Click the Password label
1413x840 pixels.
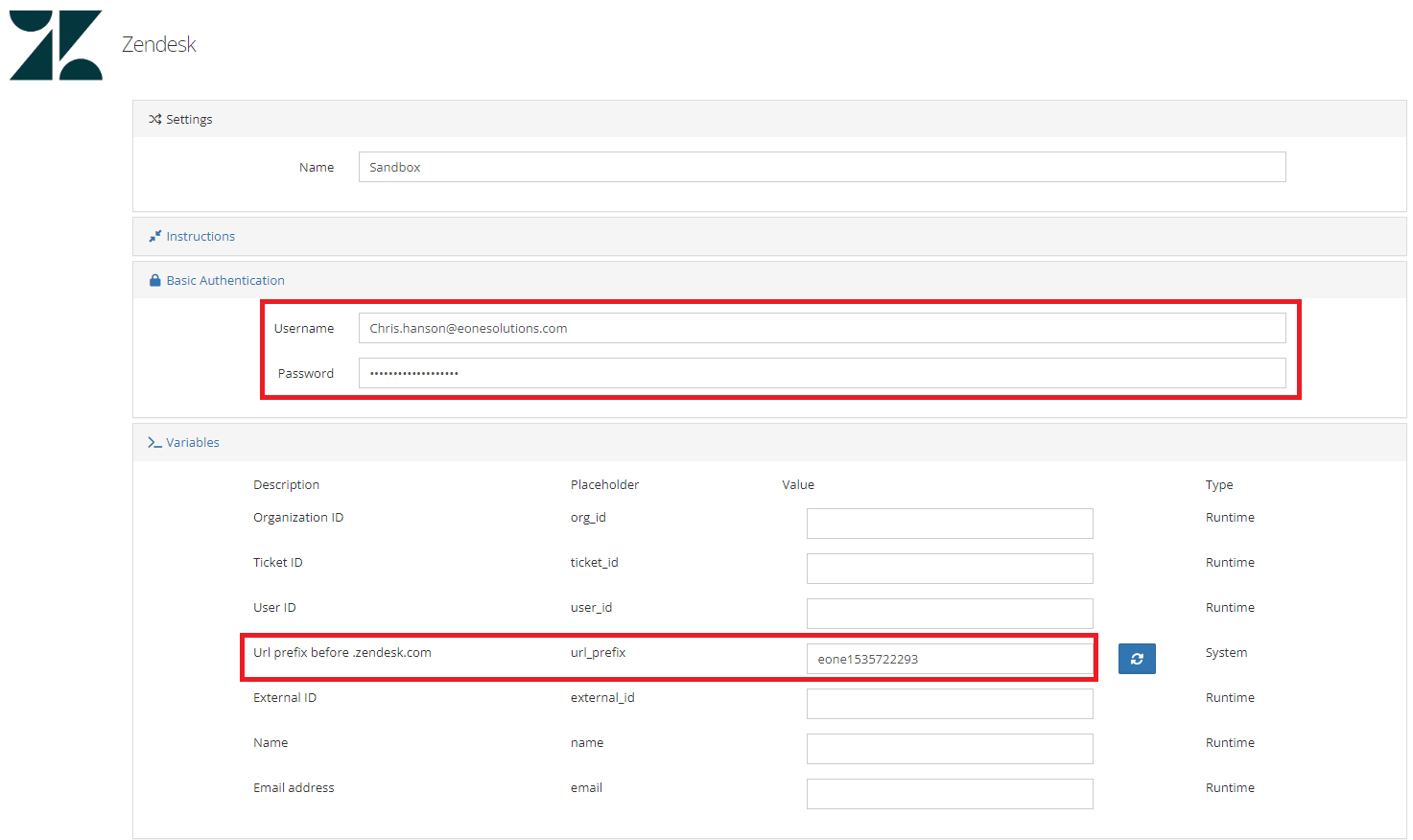tap(306, 374)
